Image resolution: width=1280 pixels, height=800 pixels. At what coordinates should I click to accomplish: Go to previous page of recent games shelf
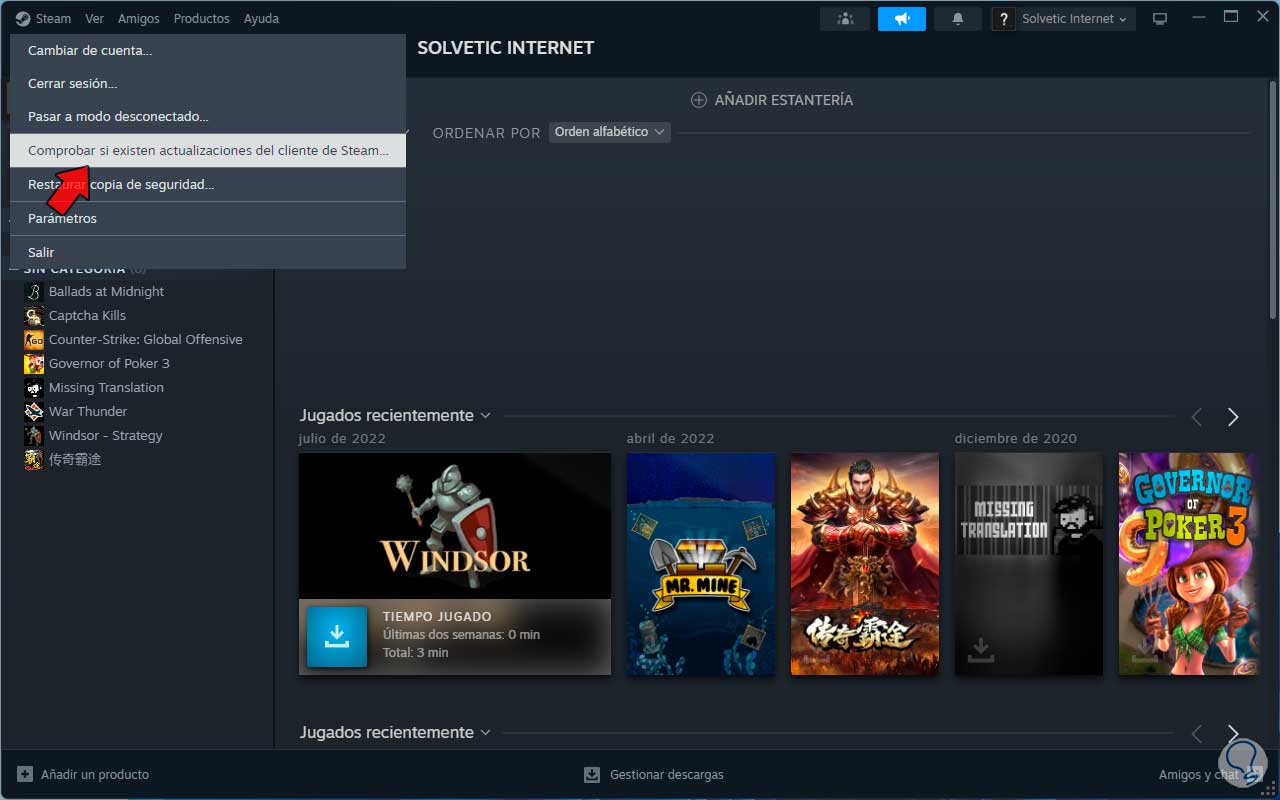pos(1196,417)
